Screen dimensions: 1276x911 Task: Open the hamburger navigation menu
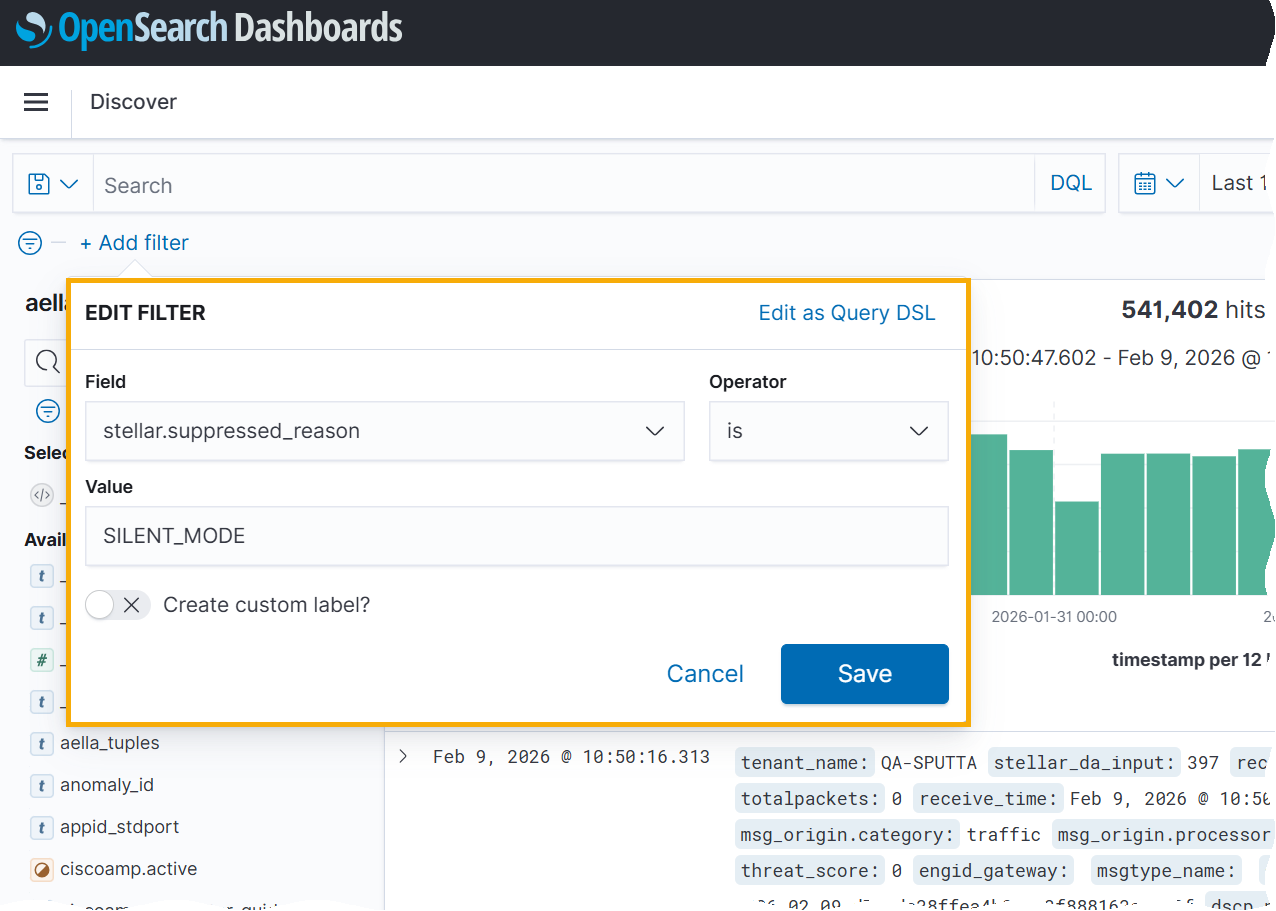click(x=36, y=102)
